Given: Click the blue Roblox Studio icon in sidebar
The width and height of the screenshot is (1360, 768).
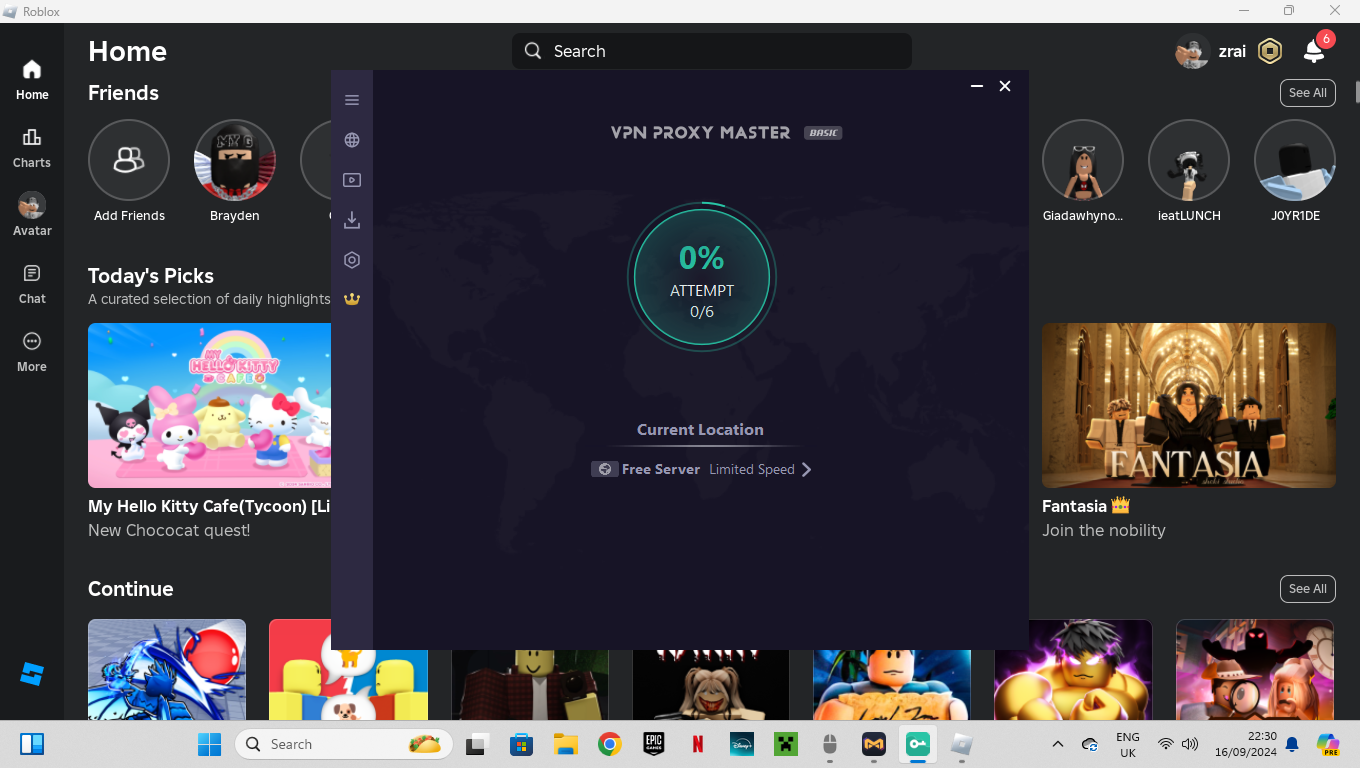Looking at the screenshot, I should (x=32, y=674).
